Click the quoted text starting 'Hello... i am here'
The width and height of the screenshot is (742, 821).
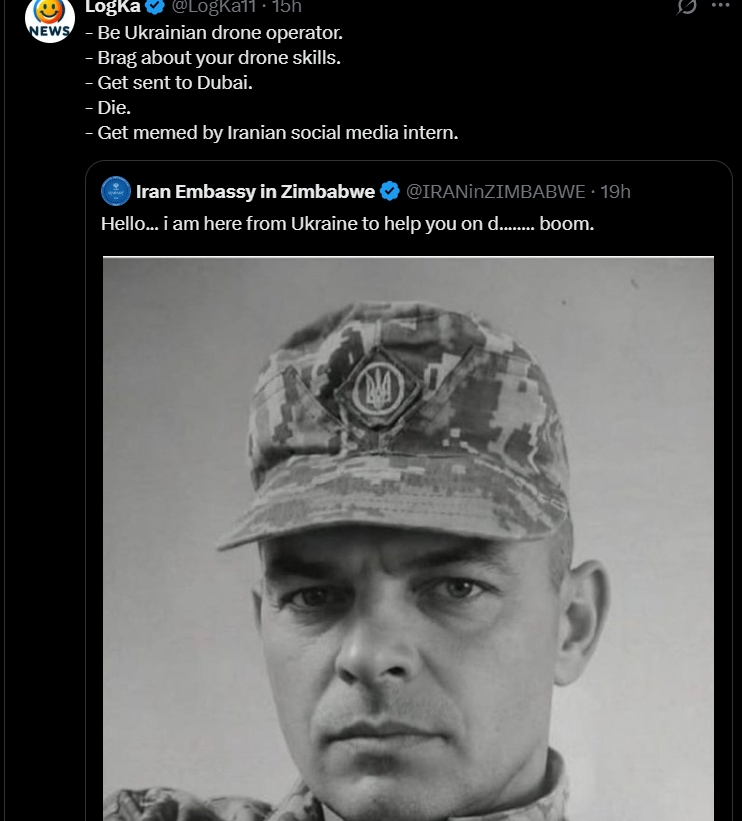347,223
